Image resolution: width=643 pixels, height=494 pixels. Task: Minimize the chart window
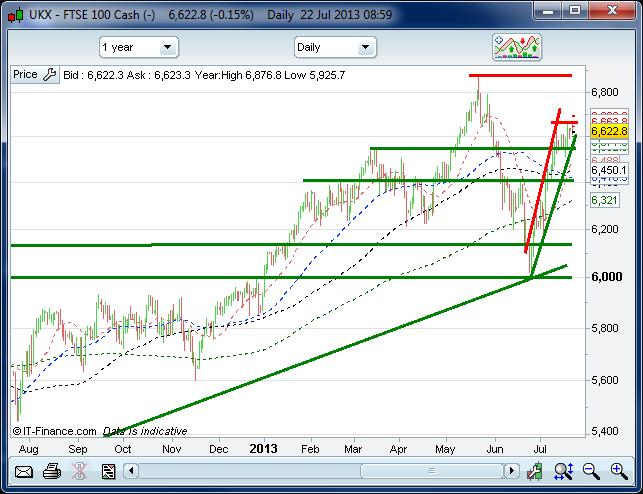pos(548,11)
